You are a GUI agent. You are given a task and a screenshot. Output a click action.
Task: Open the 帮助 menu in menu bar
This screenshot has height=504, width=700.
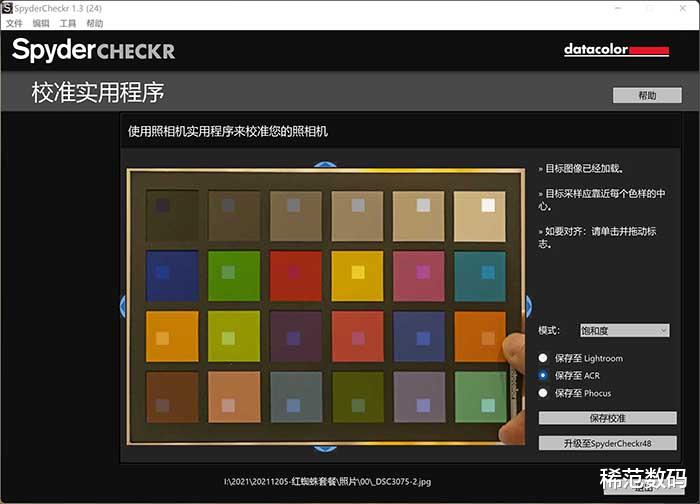[x=95, y=23]
